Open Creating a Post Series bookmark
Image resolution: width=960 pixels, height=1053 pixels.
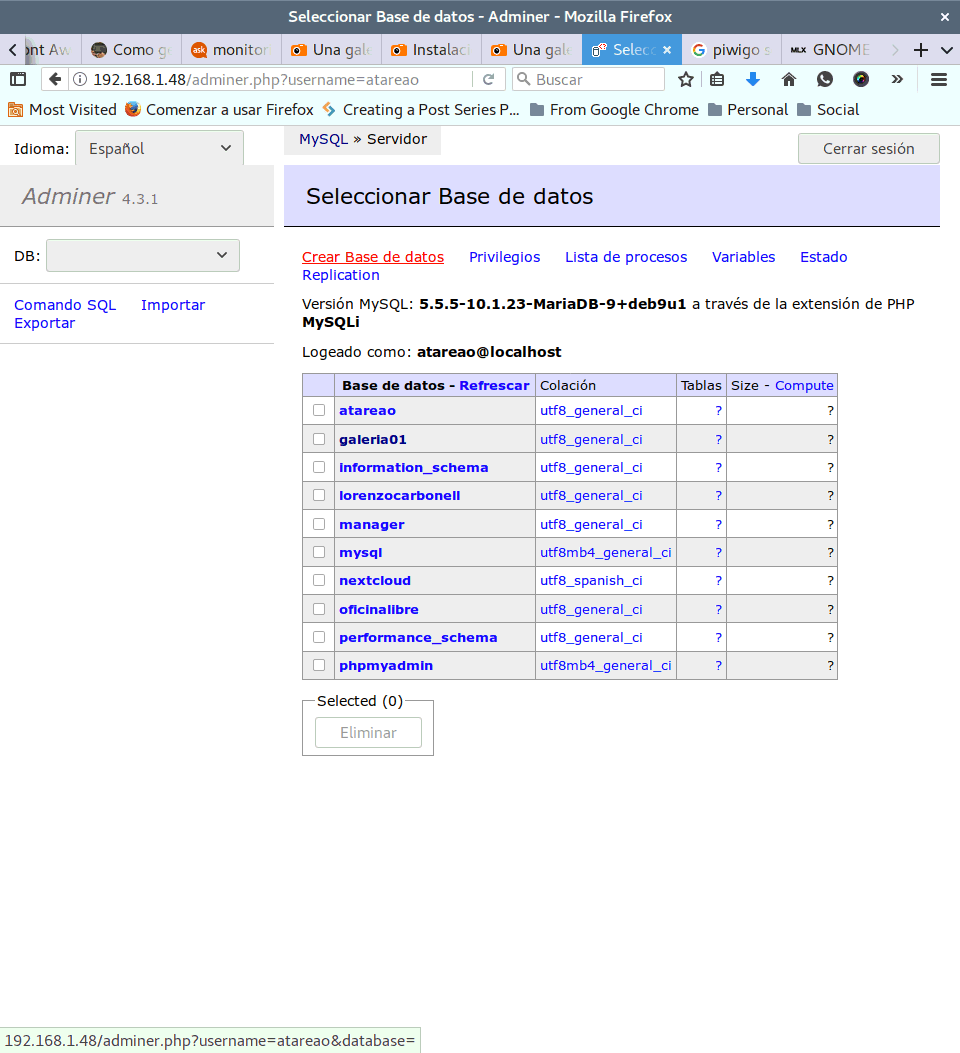421,109
